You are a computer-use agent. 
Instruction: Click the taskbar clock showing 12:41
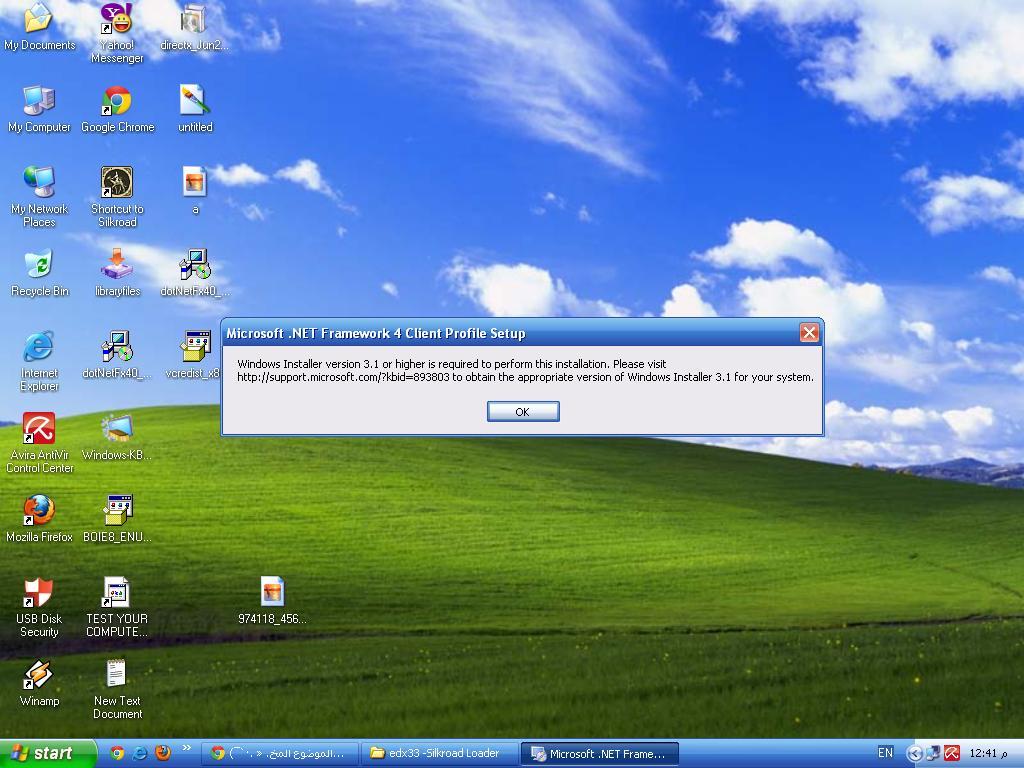[x=988, y=754]
